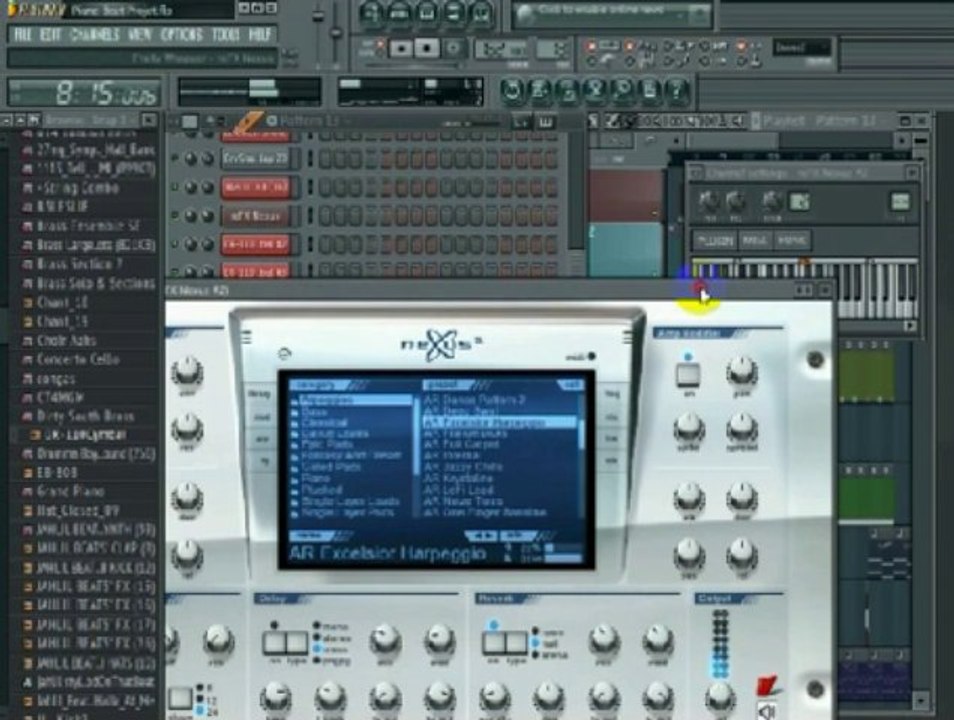Image resolution: width=954 pixels, height=720 pixels.
Task: Click the graph editor icon in step sequencer
Action: (521, 122)
